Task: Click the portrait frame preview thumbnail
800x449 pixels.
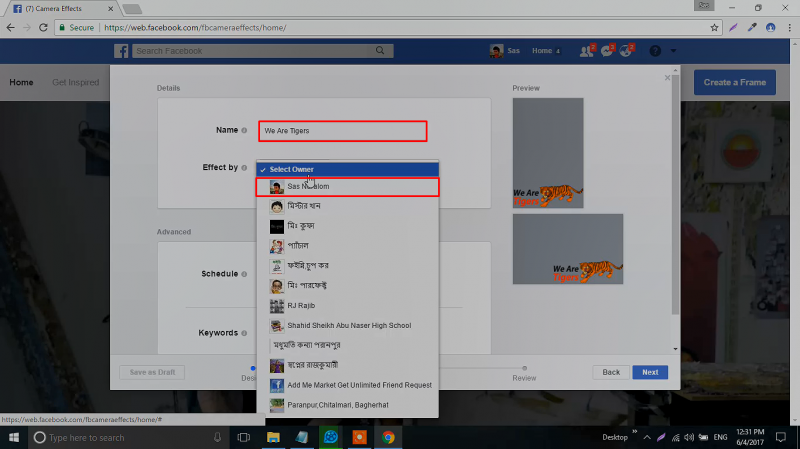Action: pos(548,153)
